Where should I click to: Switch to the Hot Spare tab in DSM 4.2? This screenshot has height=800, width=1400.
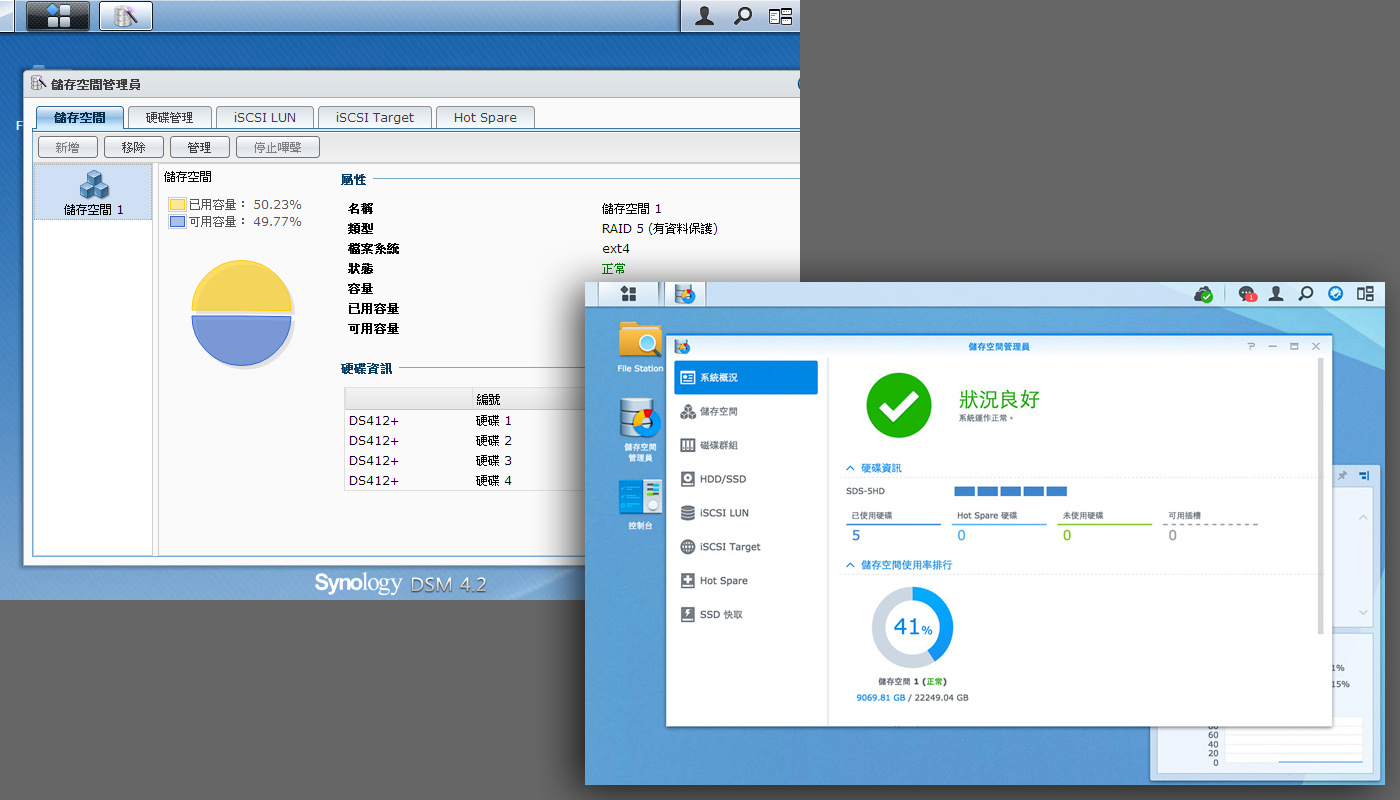click(x=485, y=117)
